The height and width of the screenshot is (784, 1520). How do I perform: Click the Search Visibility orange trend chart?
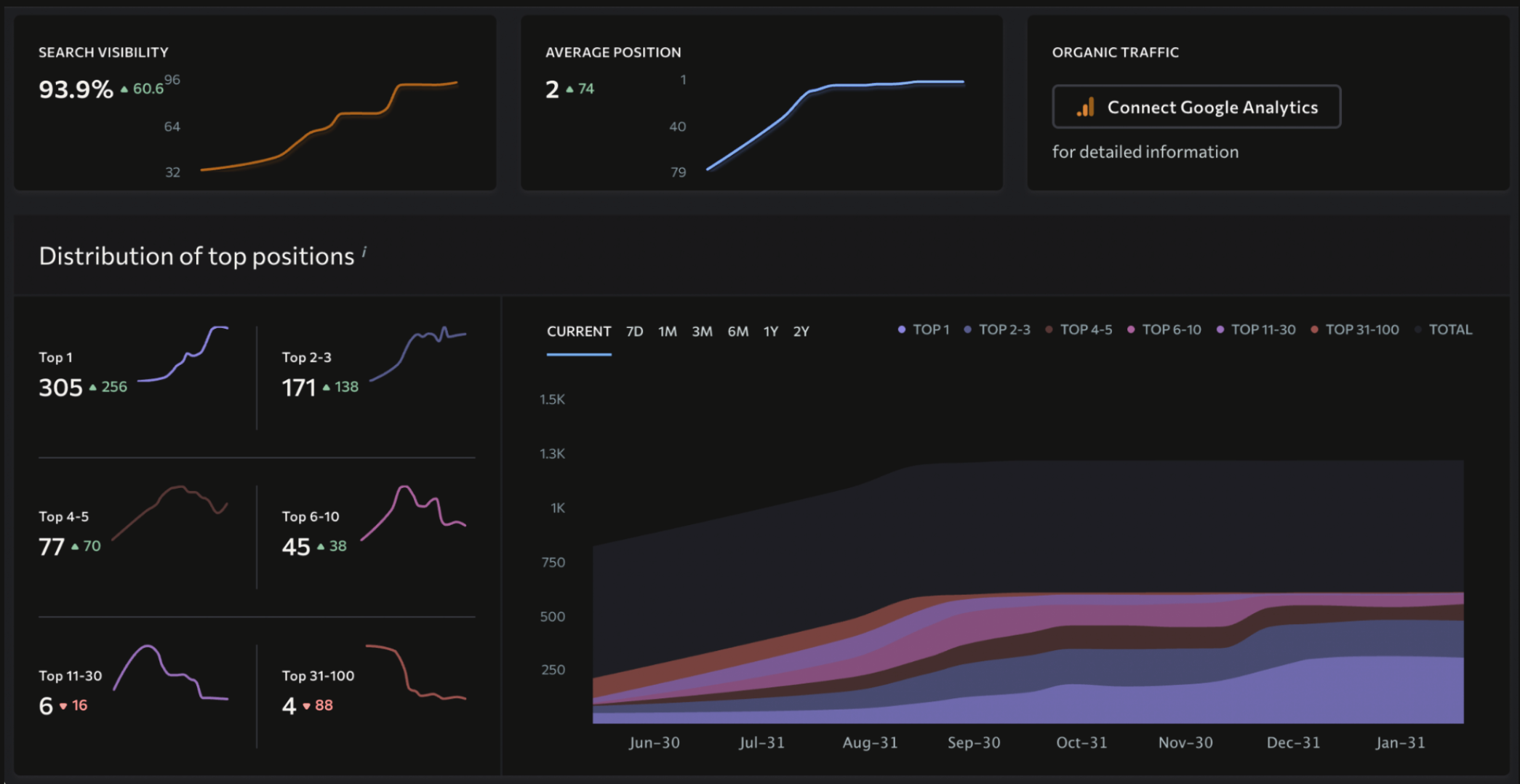click(329, 126)
